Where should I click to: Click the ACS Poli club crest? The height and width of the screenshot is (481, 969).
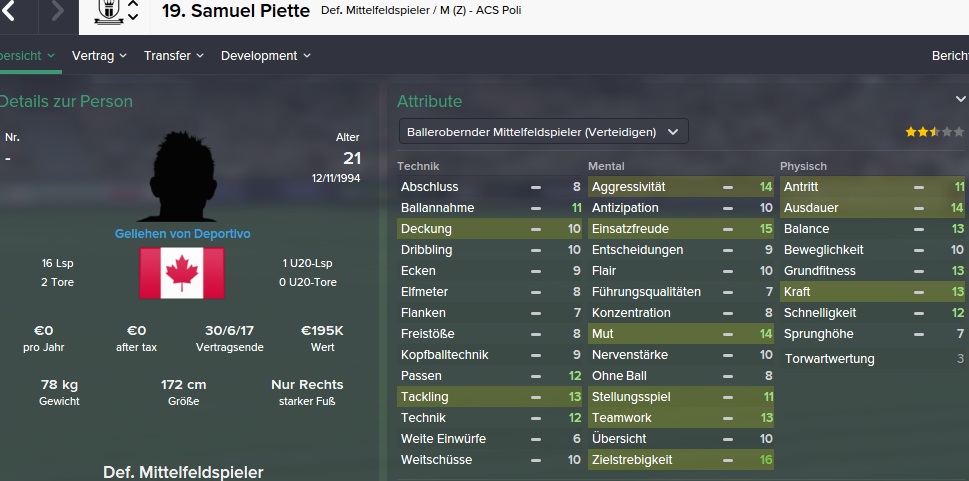108,11
